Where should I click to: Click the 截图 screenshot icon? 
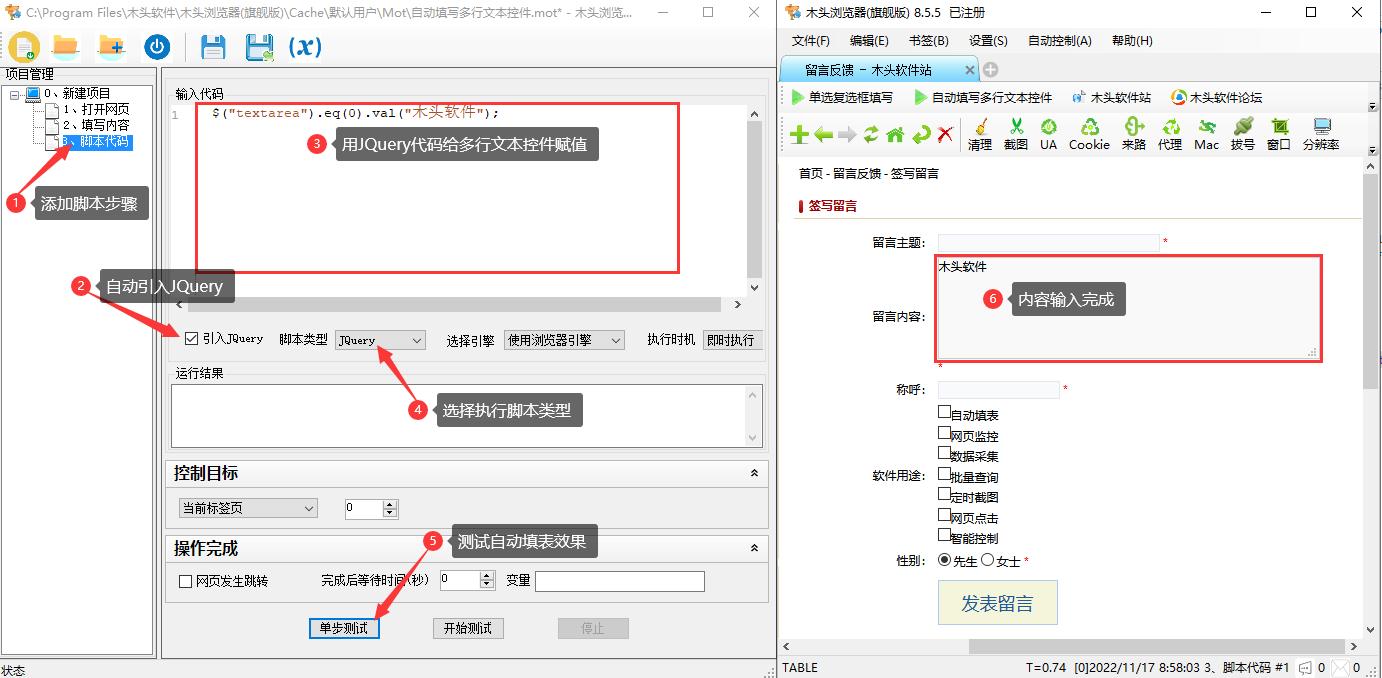1015,135
